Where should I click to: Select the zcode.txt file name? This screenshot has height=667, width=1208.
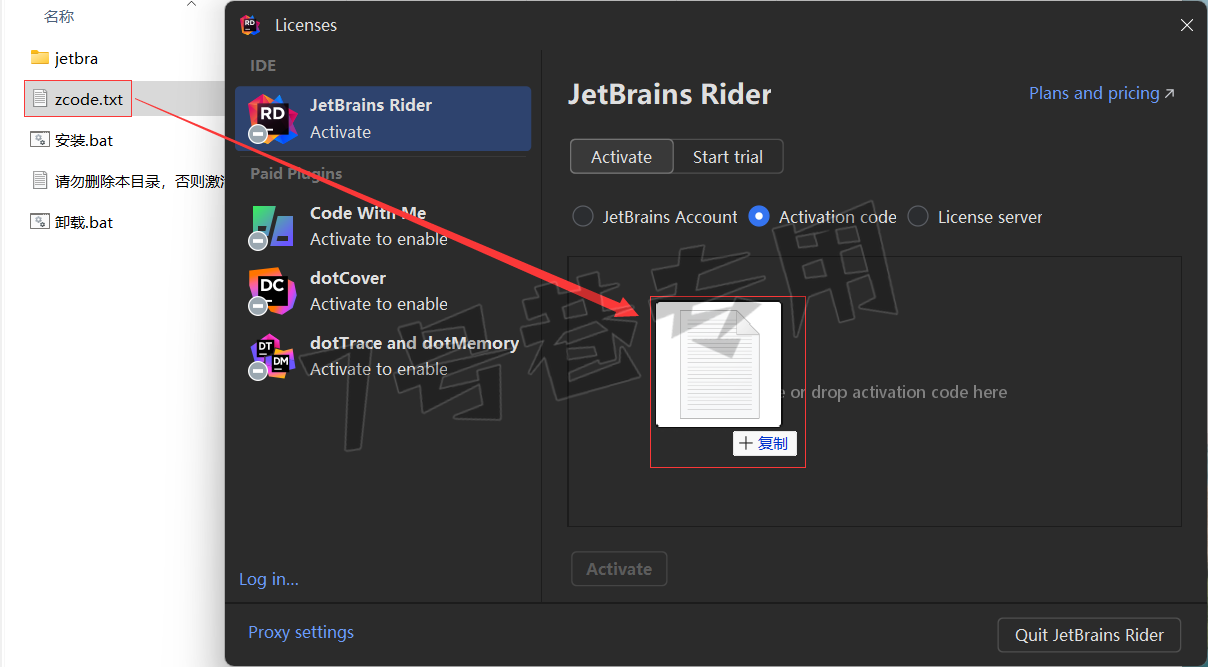(x=89, y=99)
